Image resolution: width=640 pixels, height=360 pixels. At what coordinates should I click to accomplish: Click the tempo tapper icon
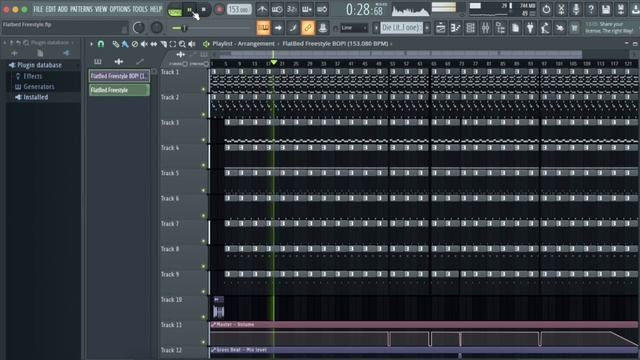(x=545, y=28)
